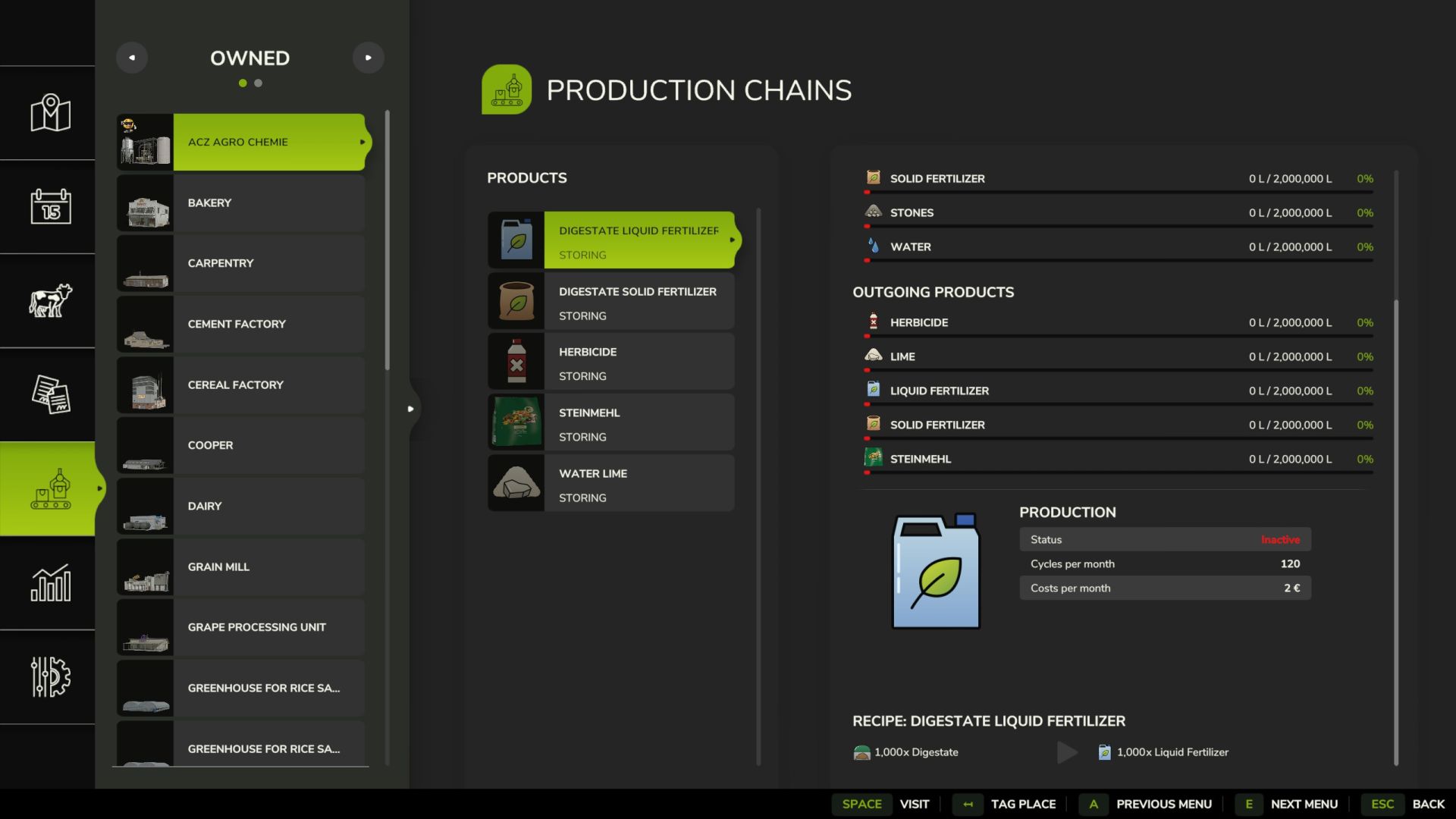Select the production chains factory icon
1456x819 pixels.
pyautogui.click(x=50, y=488)
